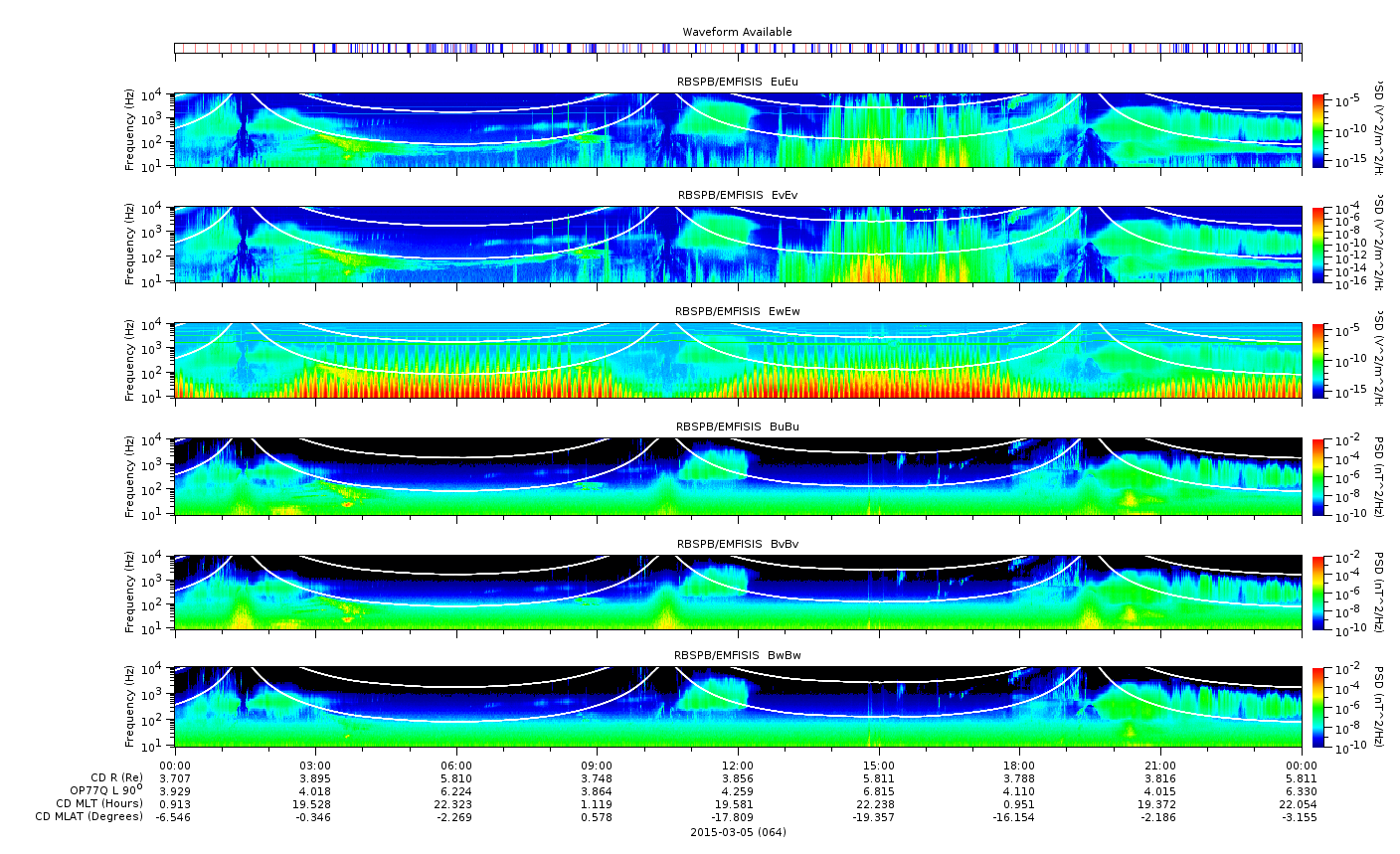This screenshot has height=854, width=1400.
Task: Click the BwBw PSD color scale bar
Action: [1318, 707]
